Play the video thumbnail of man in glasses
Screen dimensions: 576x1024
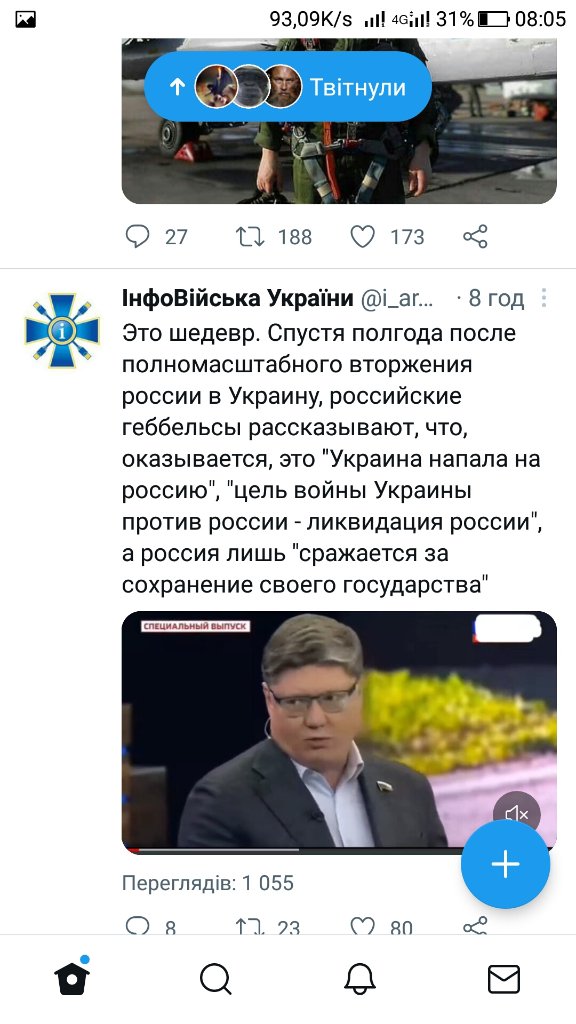(339, 731)
